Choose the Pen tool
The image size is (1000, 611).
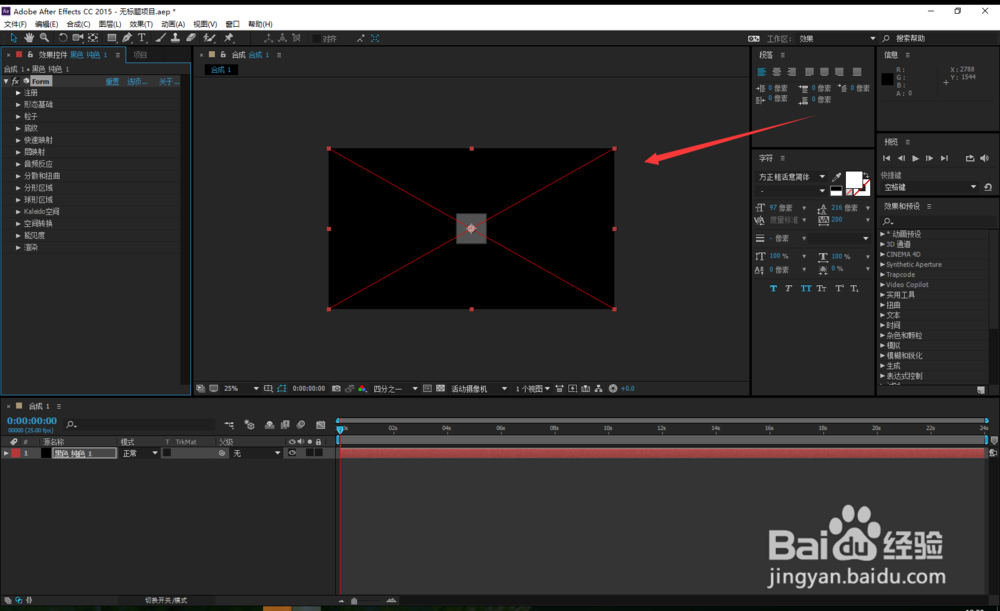[x=127, y=38]
